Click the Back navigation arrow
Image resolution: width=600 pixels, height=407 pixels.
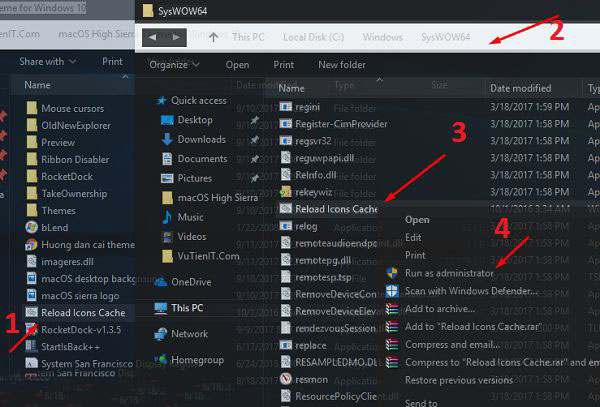click(153, 37)
